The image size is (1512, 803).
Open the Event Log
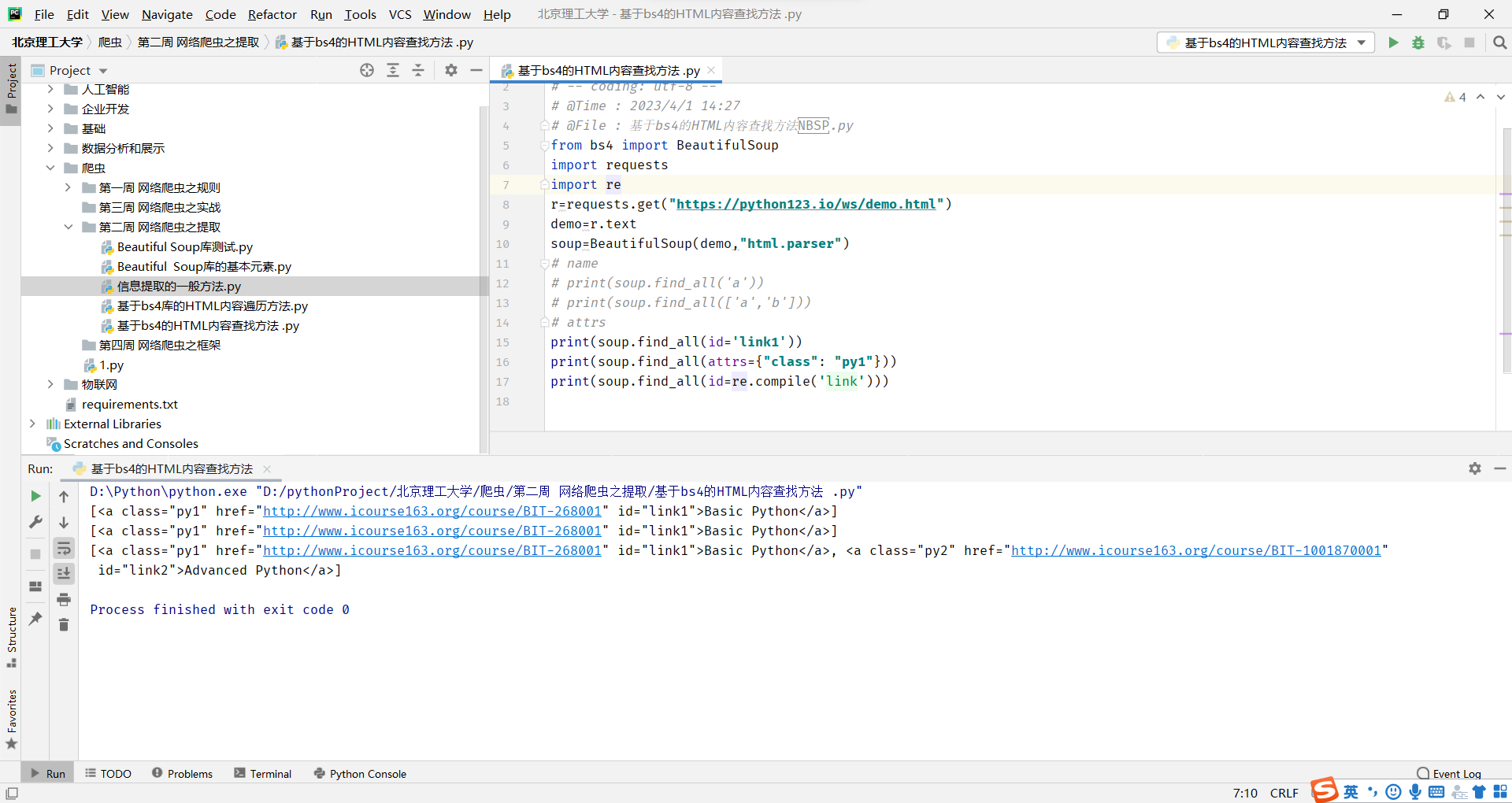1449,774
